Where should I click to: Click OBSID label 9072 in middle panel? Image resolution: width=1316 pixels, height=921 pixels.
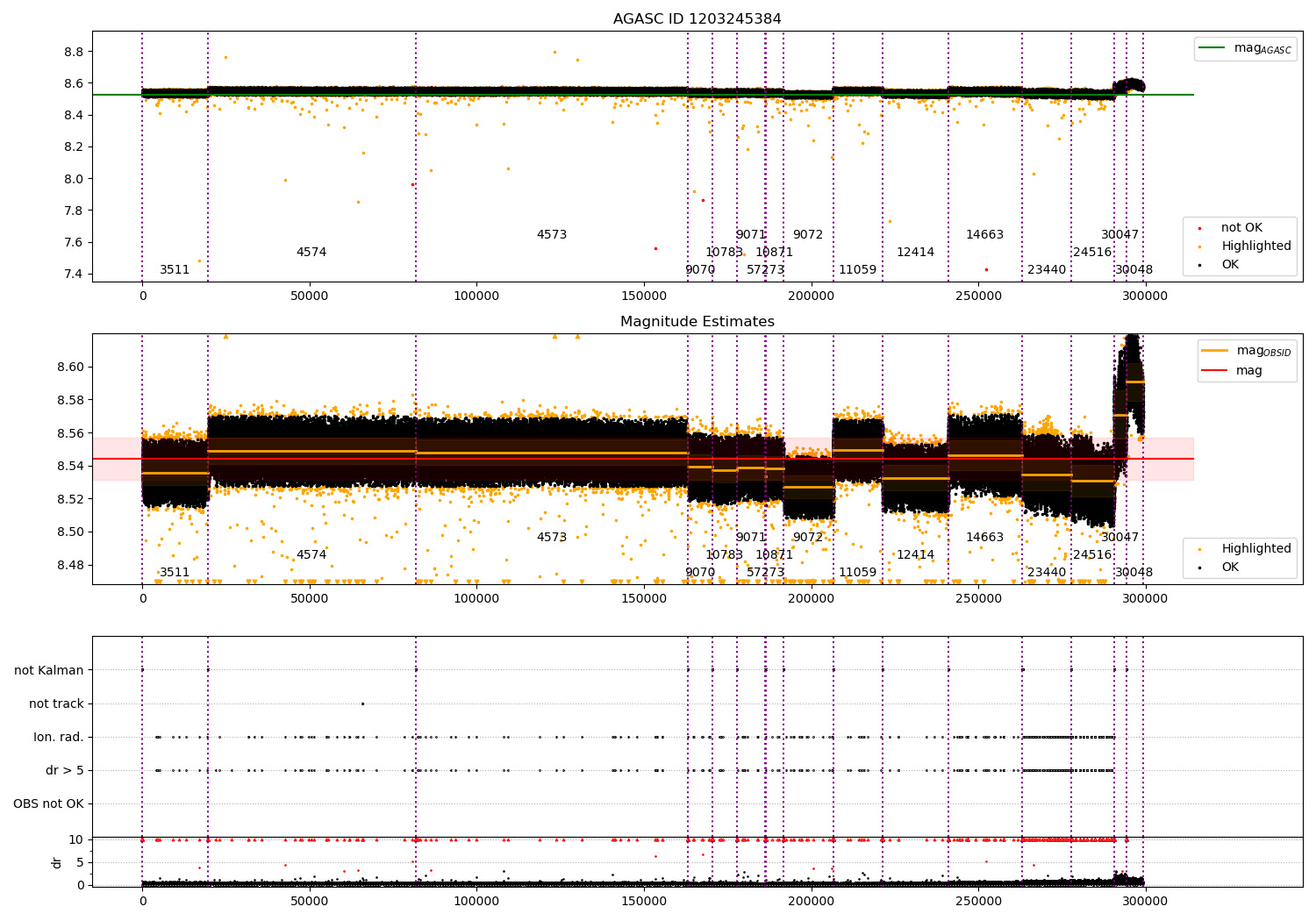click(x=808, y=538)
